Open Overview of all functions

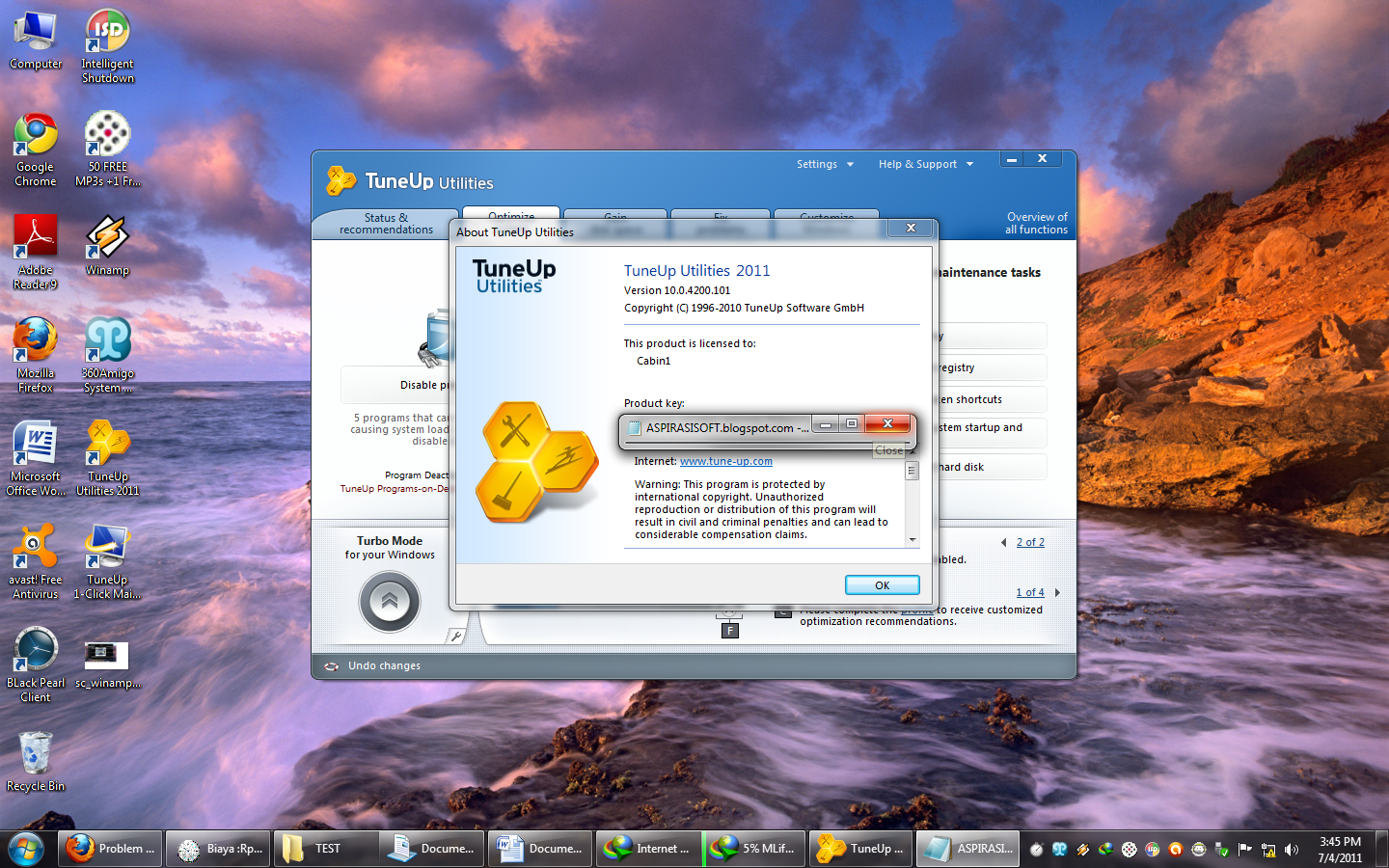(1036, 224)
